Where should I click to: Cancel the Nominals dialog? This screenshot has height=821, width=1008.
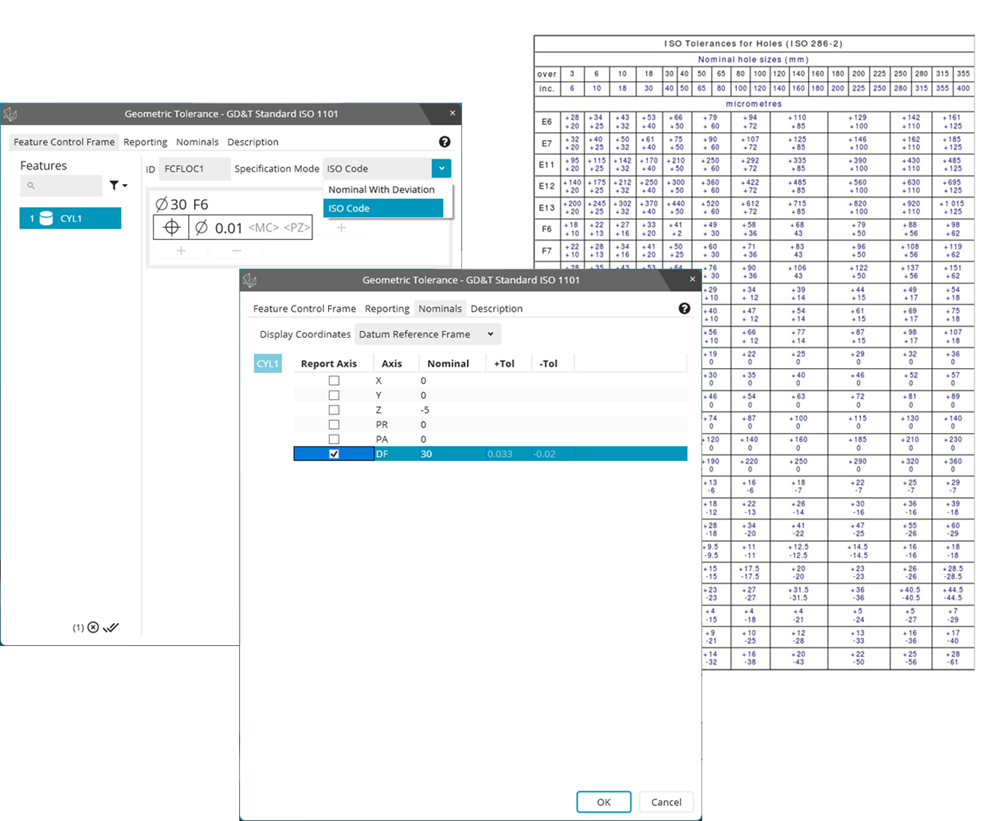[666, 802]
